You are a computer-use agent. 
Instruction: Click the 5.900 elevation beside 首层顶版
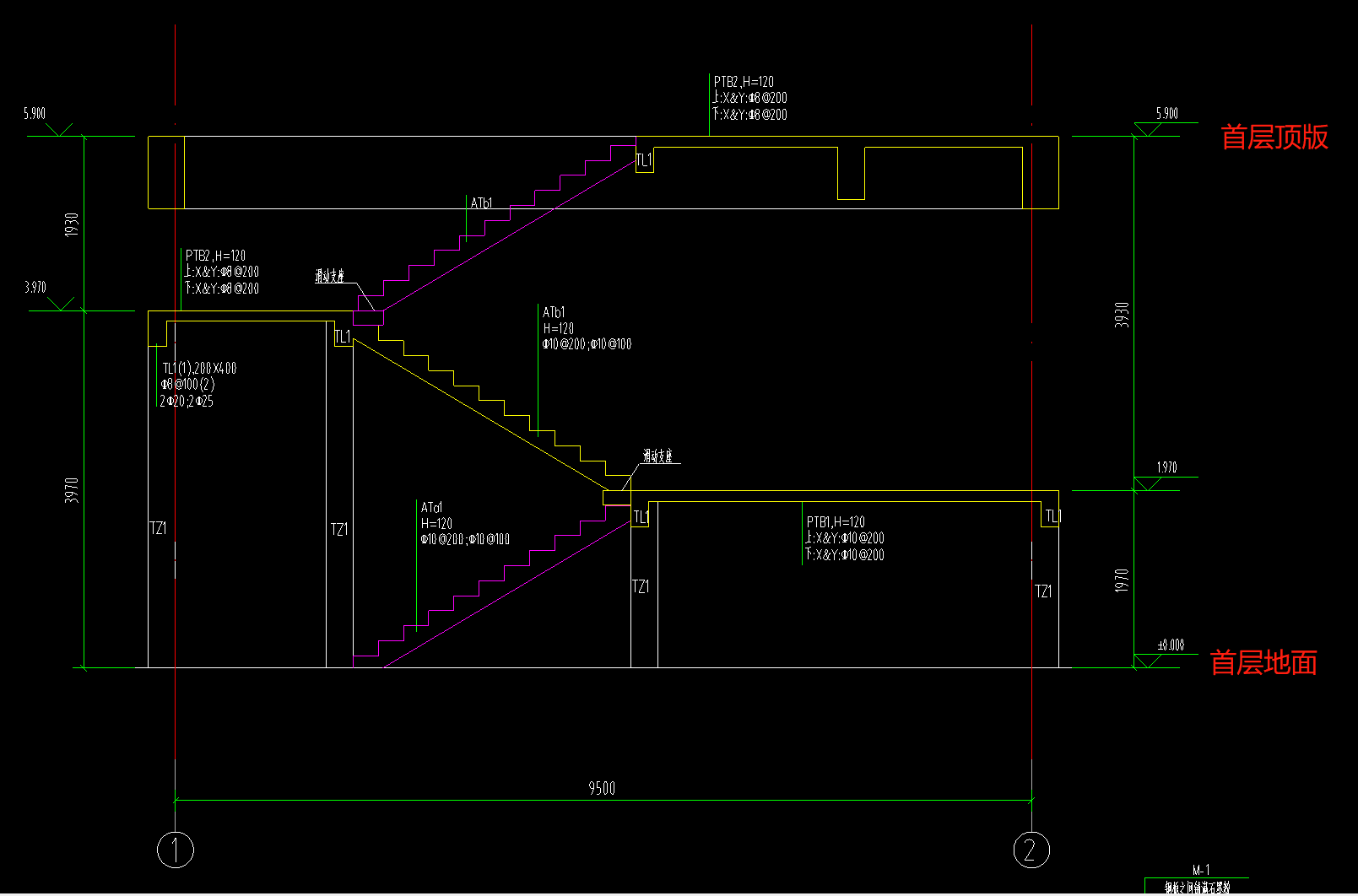click(1166, 113)
